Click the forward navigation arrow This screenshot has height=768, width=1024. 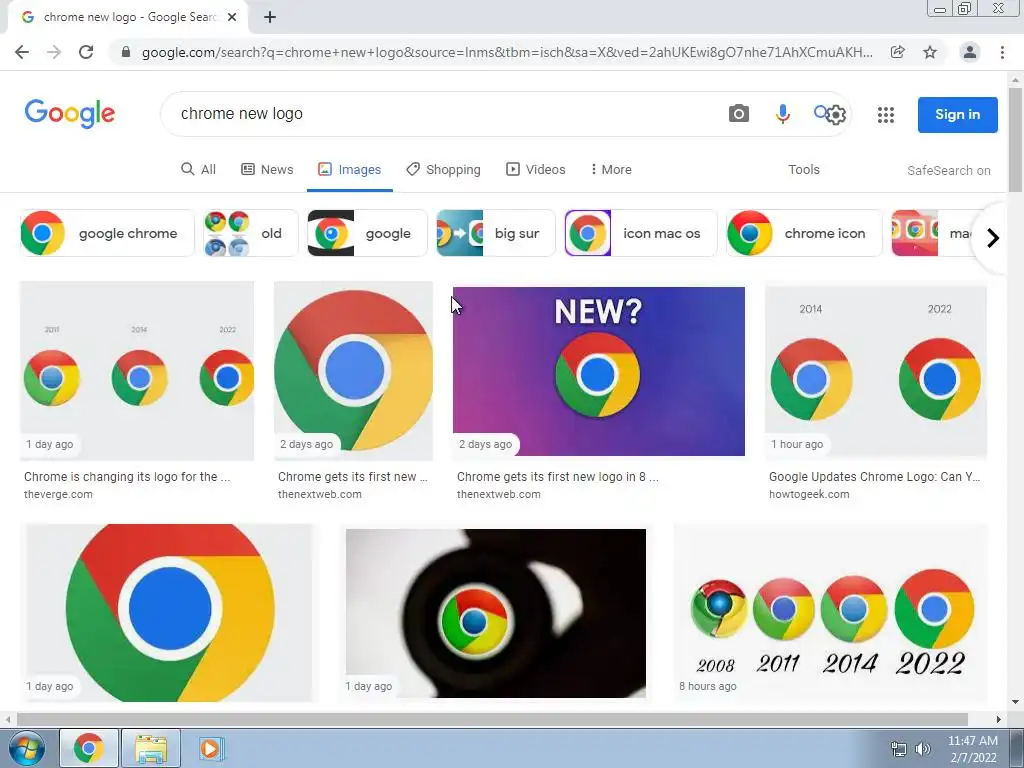54,52
